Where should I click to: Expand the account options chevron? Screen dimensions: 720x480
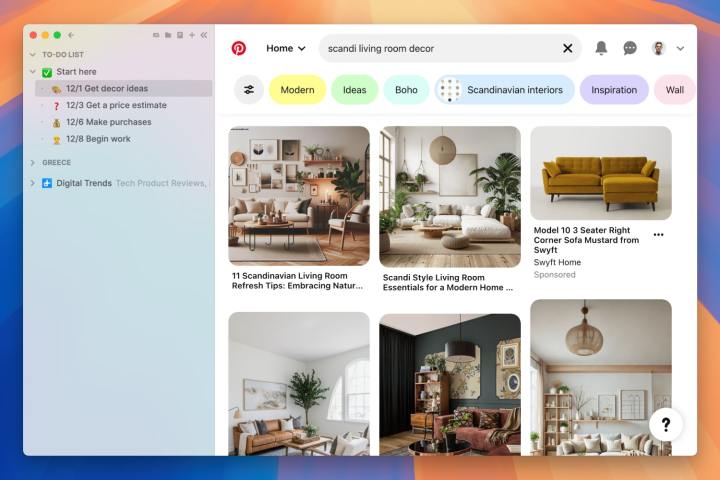[681, 48]
